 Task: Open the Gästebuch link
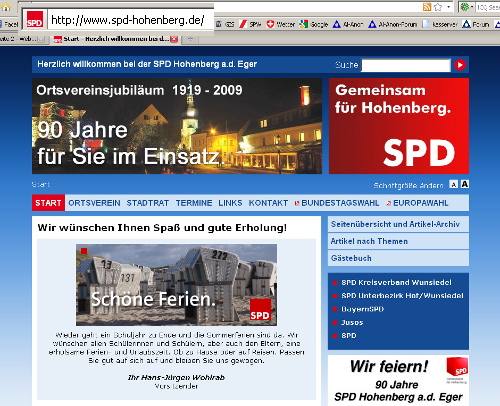[398, 258]
